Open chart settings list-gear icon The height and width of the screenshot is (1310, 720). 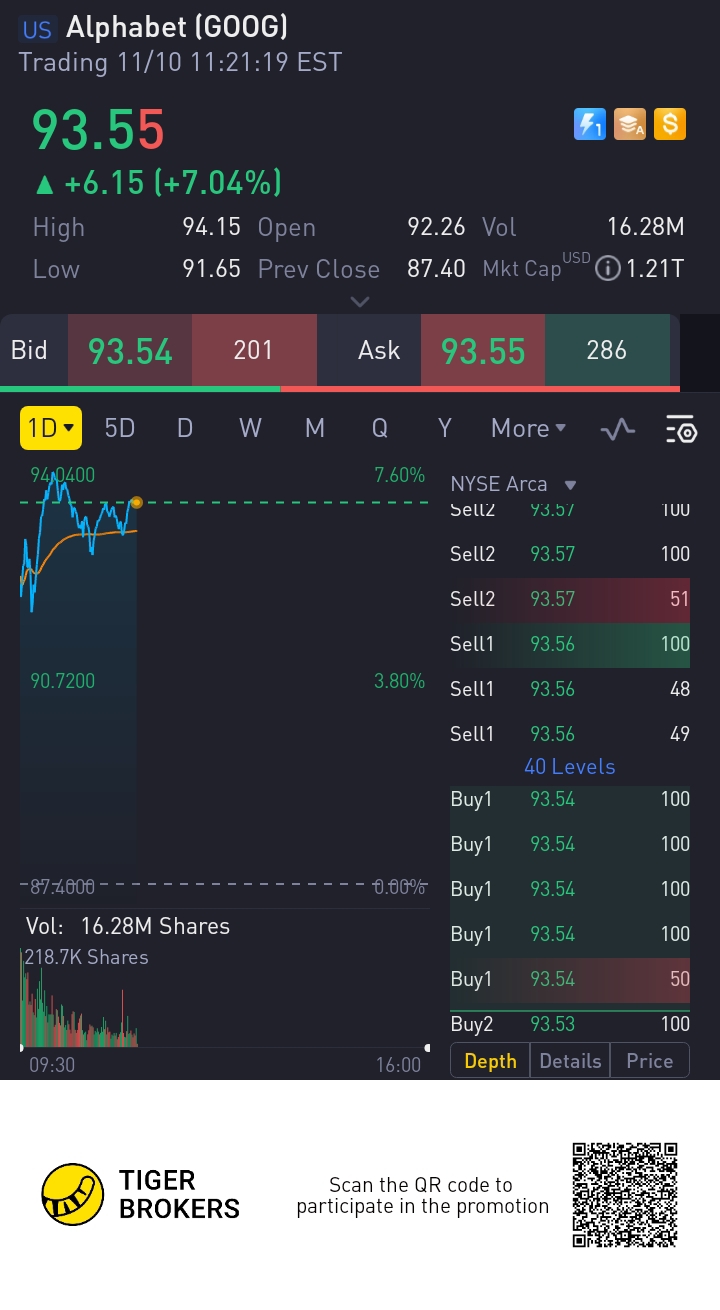[682, 429]
